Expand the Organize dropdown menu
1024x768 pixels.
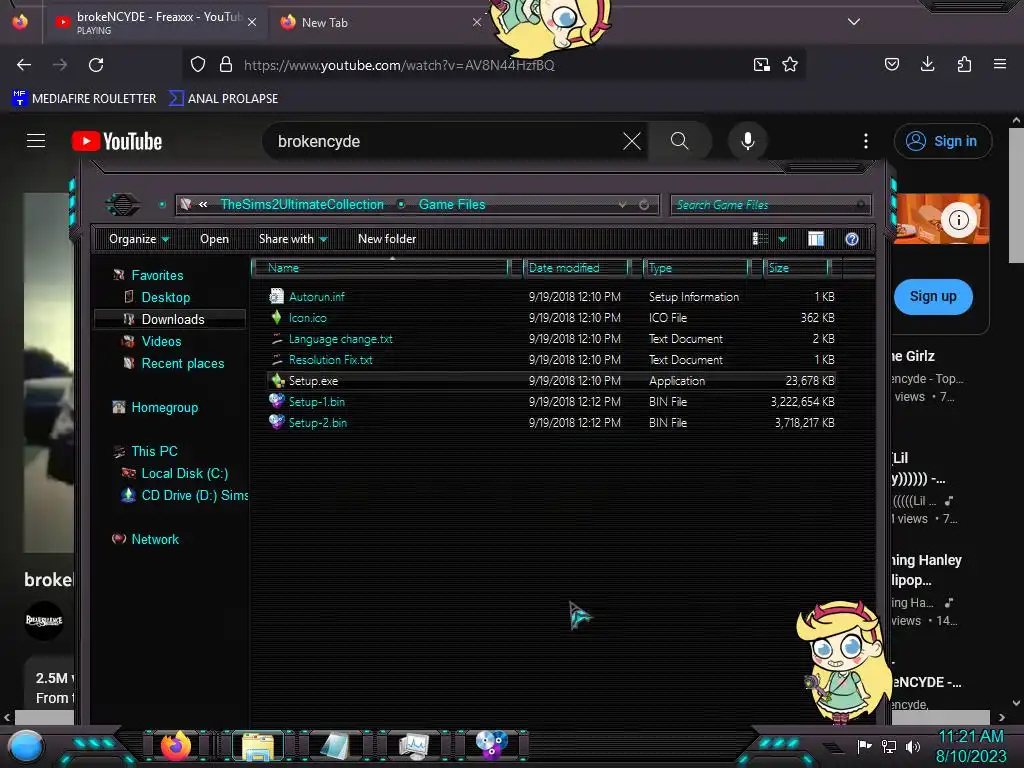(x=139, y=239)
